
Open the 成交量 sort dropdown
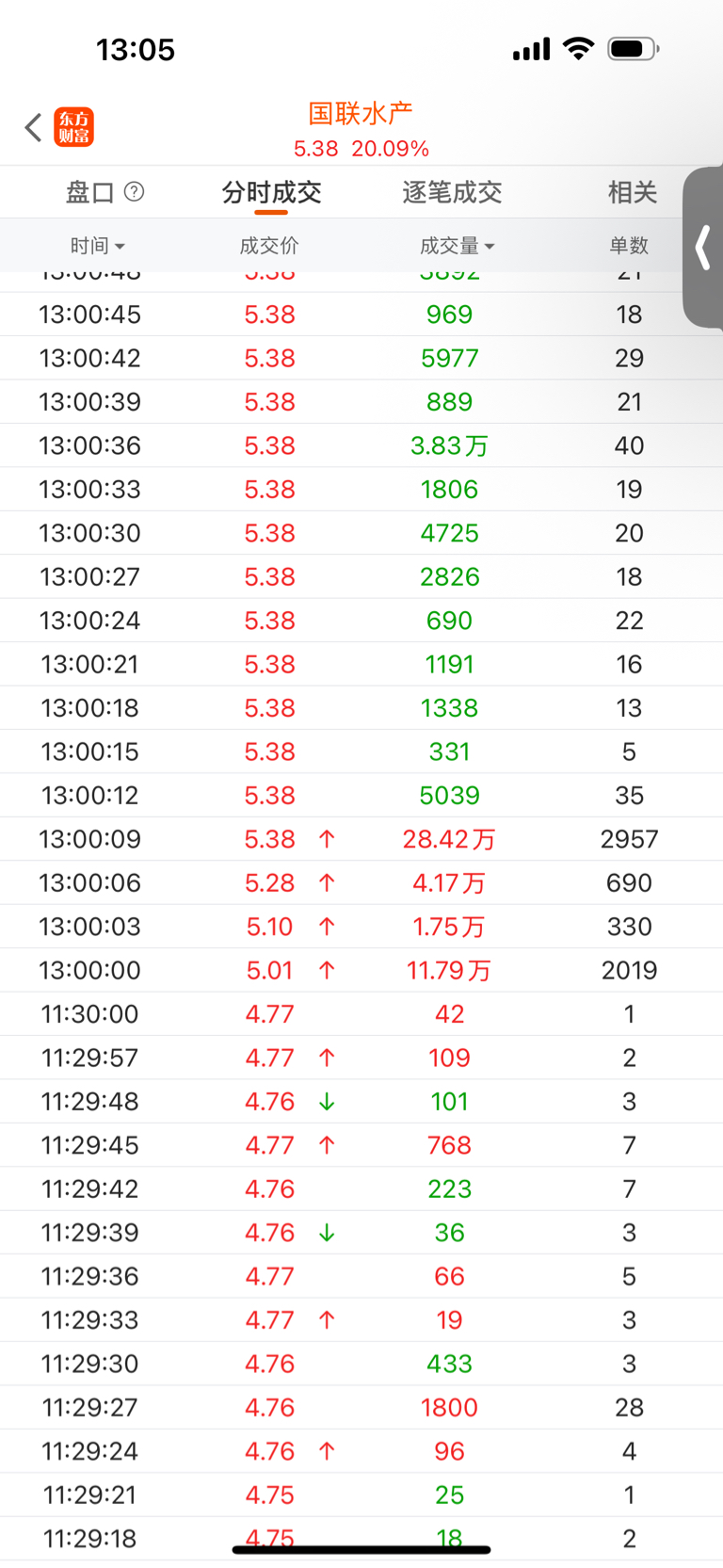457,246
